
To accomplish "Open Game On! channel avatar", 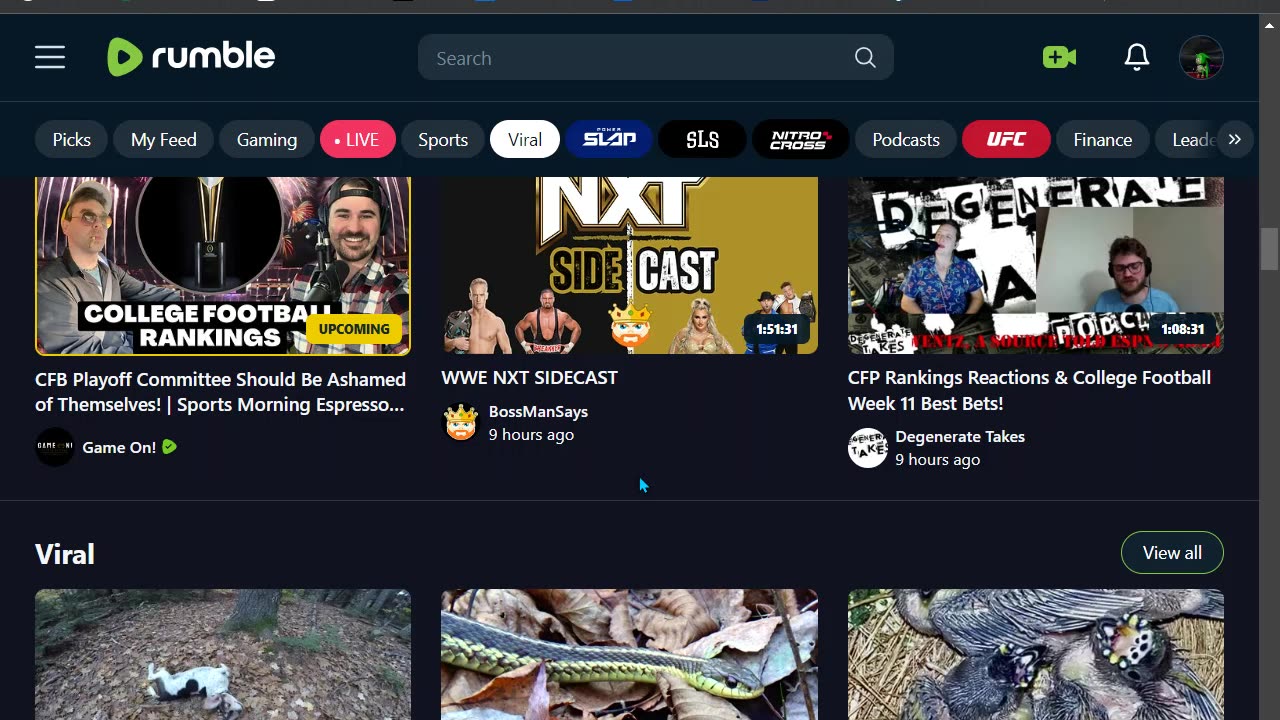I will tap(55, 447).
